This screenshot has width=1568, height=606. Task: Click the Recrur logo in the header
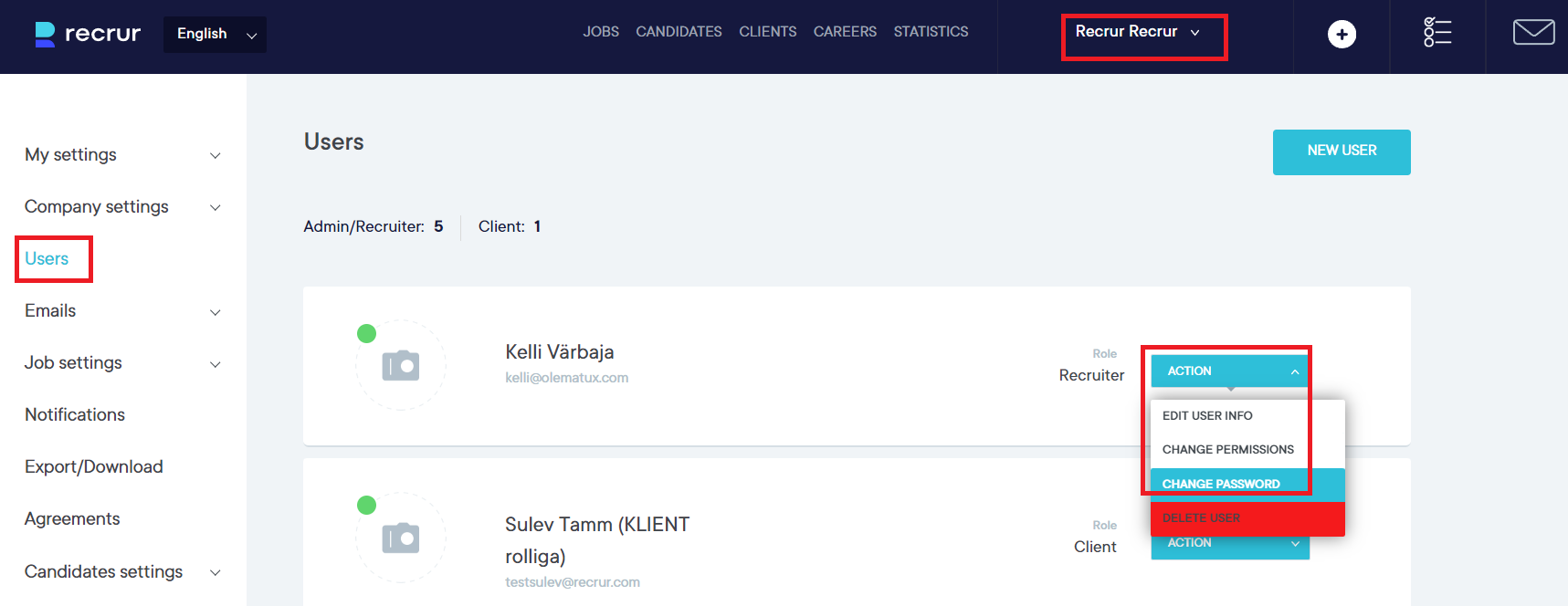click(88, 34)
